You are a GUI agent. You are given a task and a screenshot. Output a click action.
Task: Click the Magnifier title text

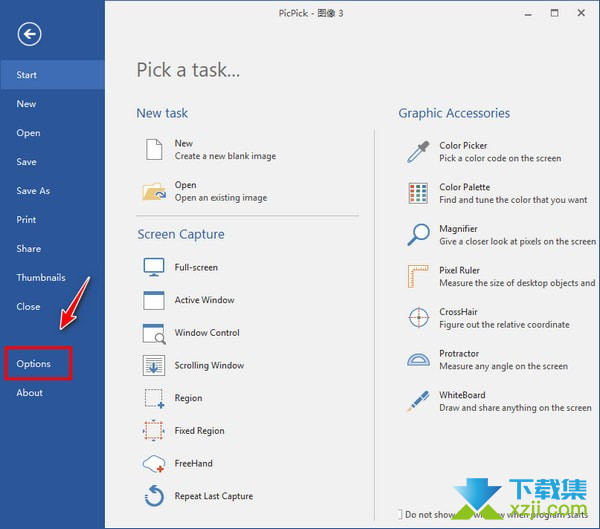[x=458, y=229]
